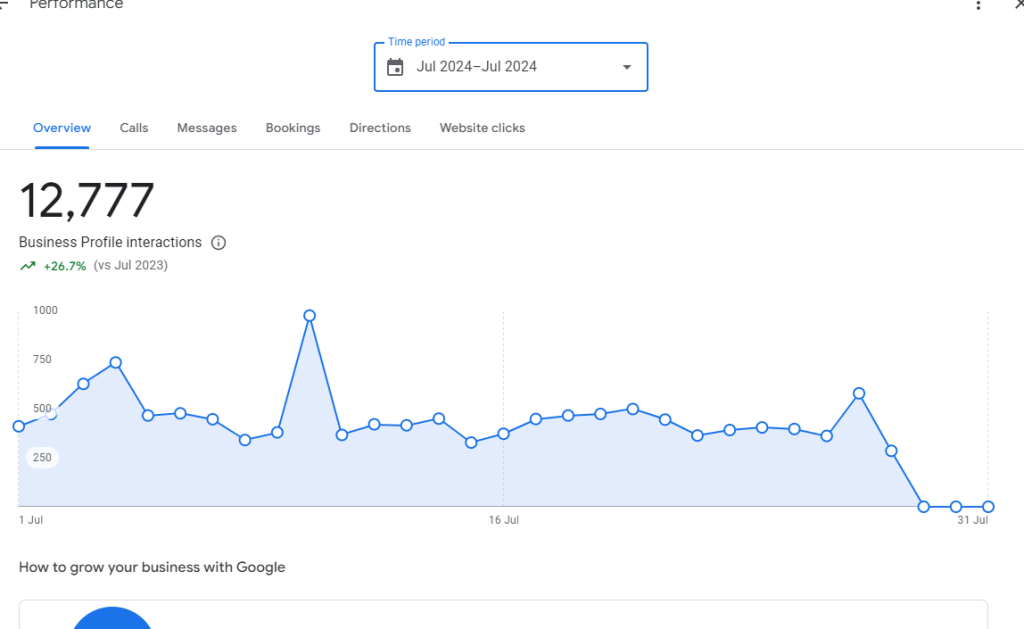Go to the Bookings tab
The height and width of the screenshot is (629, 1024).
293,128
